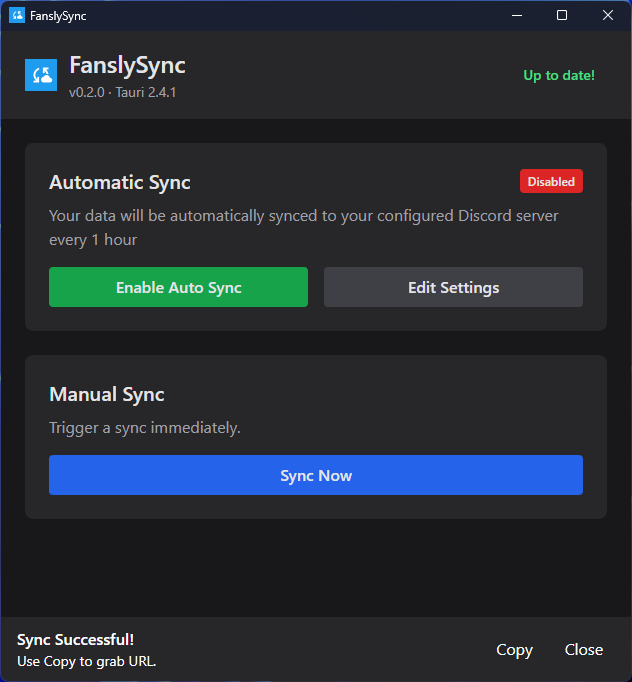The image size is (632, 682).
Task: Open Edit Settings for automatic sync
Action: (453, 287)
